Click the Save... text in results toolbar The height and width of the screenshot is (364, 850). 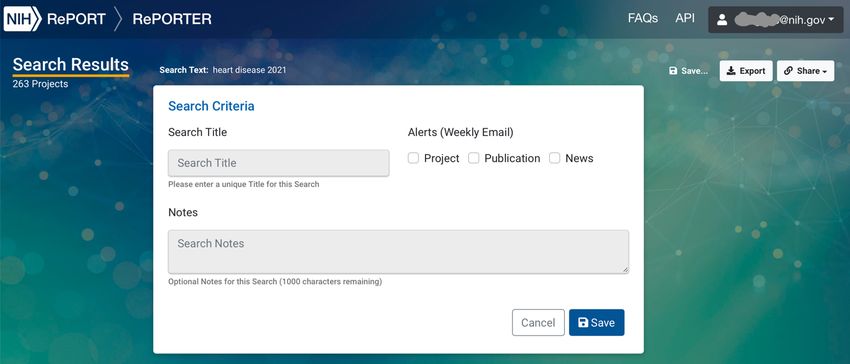(694, 71)
